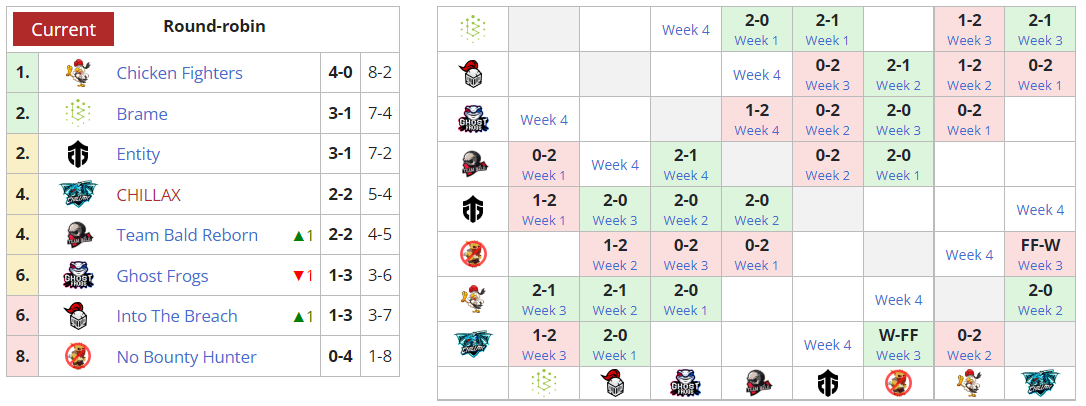The height and width of the screenshot is (406, 1086).
Task: Click Entity logo in crosstable bottom row
Action: (828, 384)
